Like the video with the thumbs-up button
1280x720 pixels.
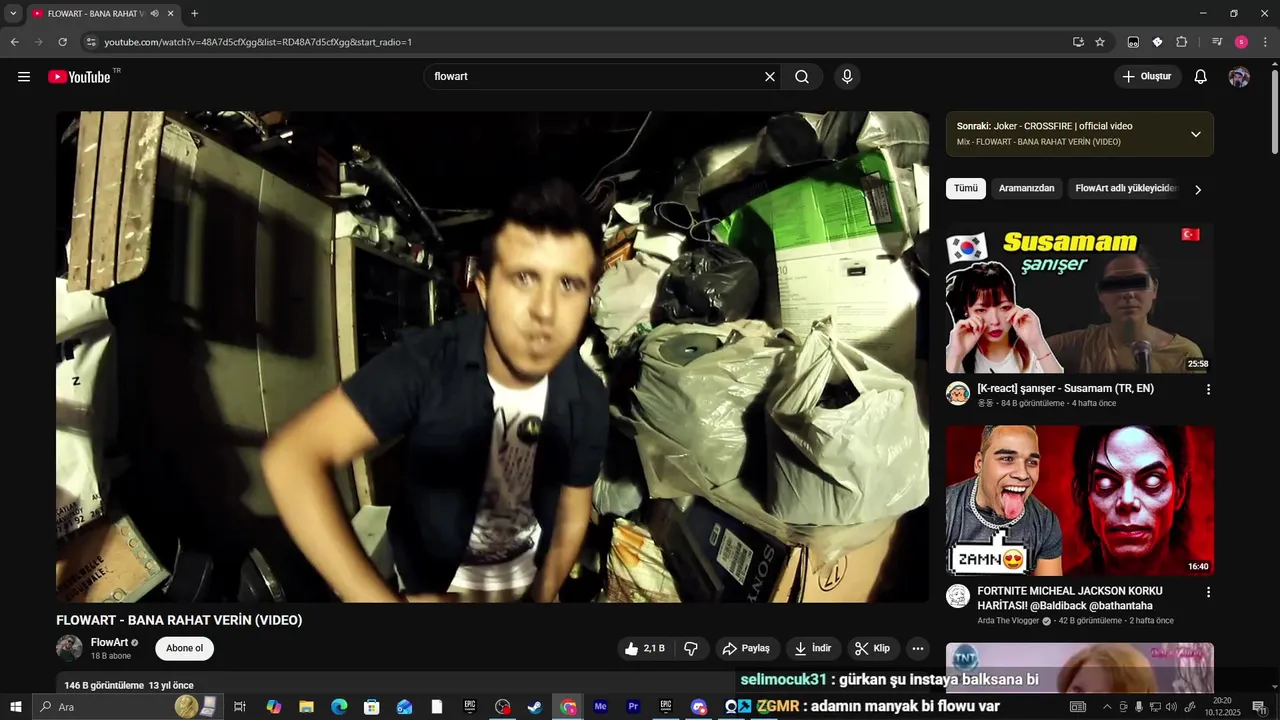click(644, 649)
